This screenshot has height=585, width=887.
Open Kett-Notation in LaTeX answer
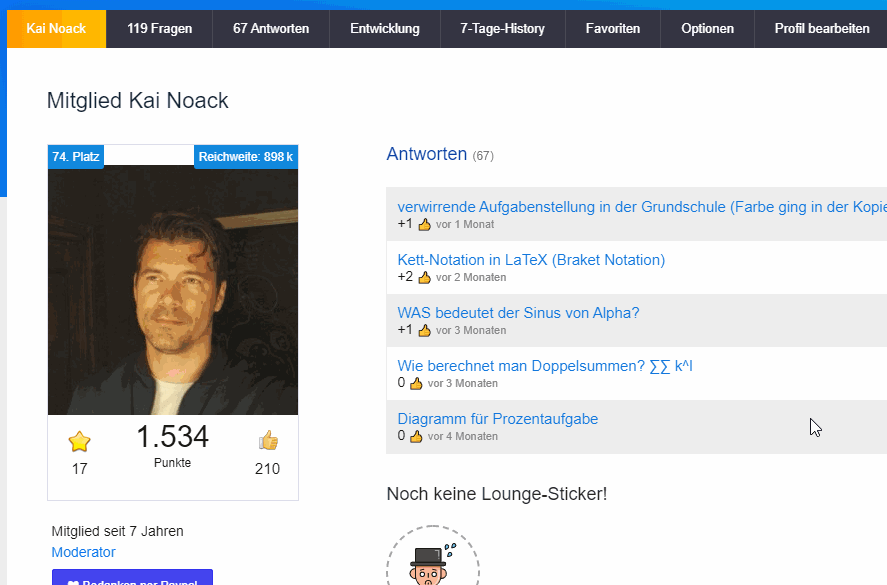[531, 260]
